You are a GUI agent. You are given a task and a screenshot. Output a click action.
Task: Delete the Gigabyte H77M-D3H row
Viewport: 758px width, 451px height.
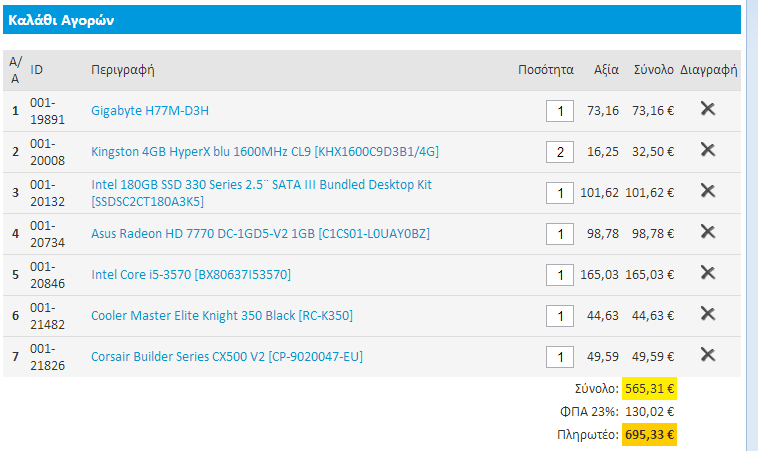pos(708,109)
